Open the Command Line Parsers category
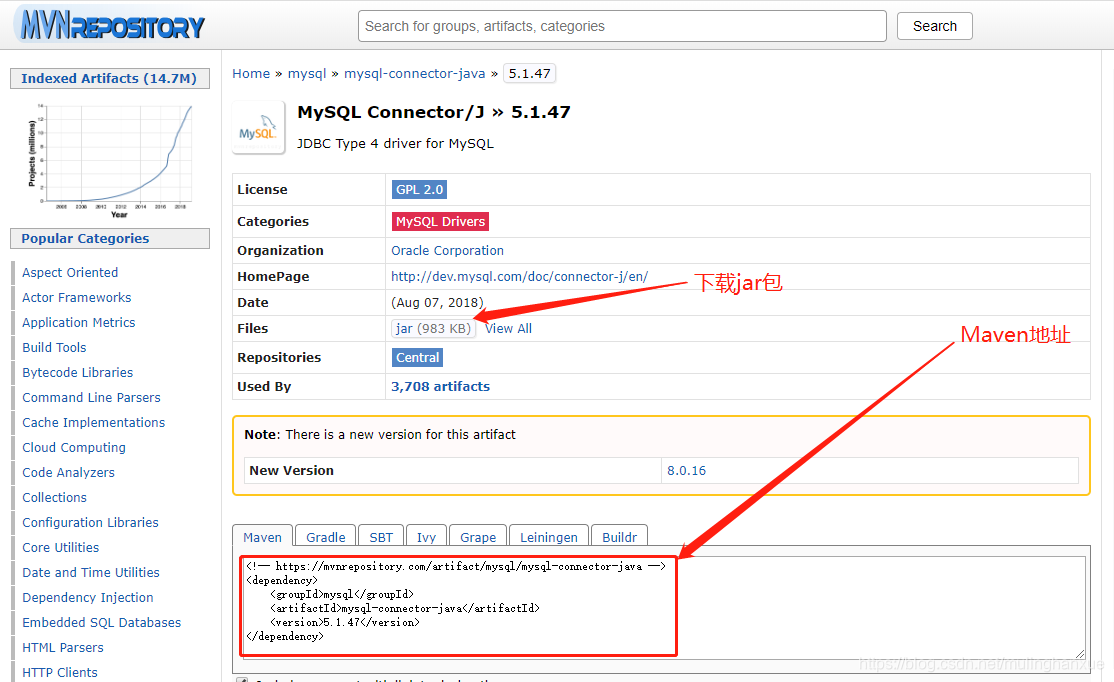1114x682 pixels. click(92, 397)
